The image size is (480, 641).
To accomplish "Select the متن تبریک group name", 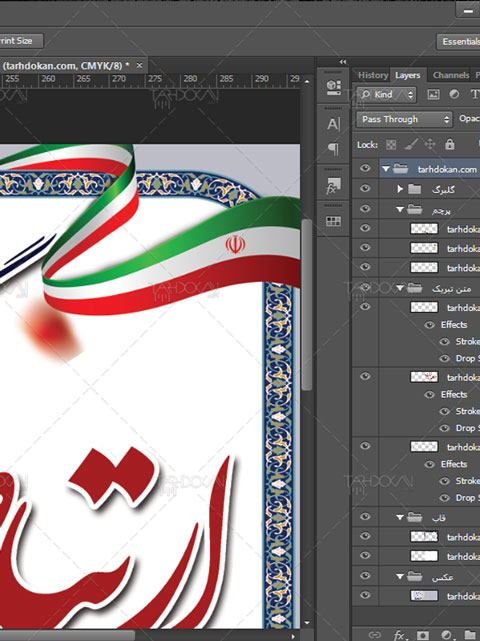I will [451, 289].
